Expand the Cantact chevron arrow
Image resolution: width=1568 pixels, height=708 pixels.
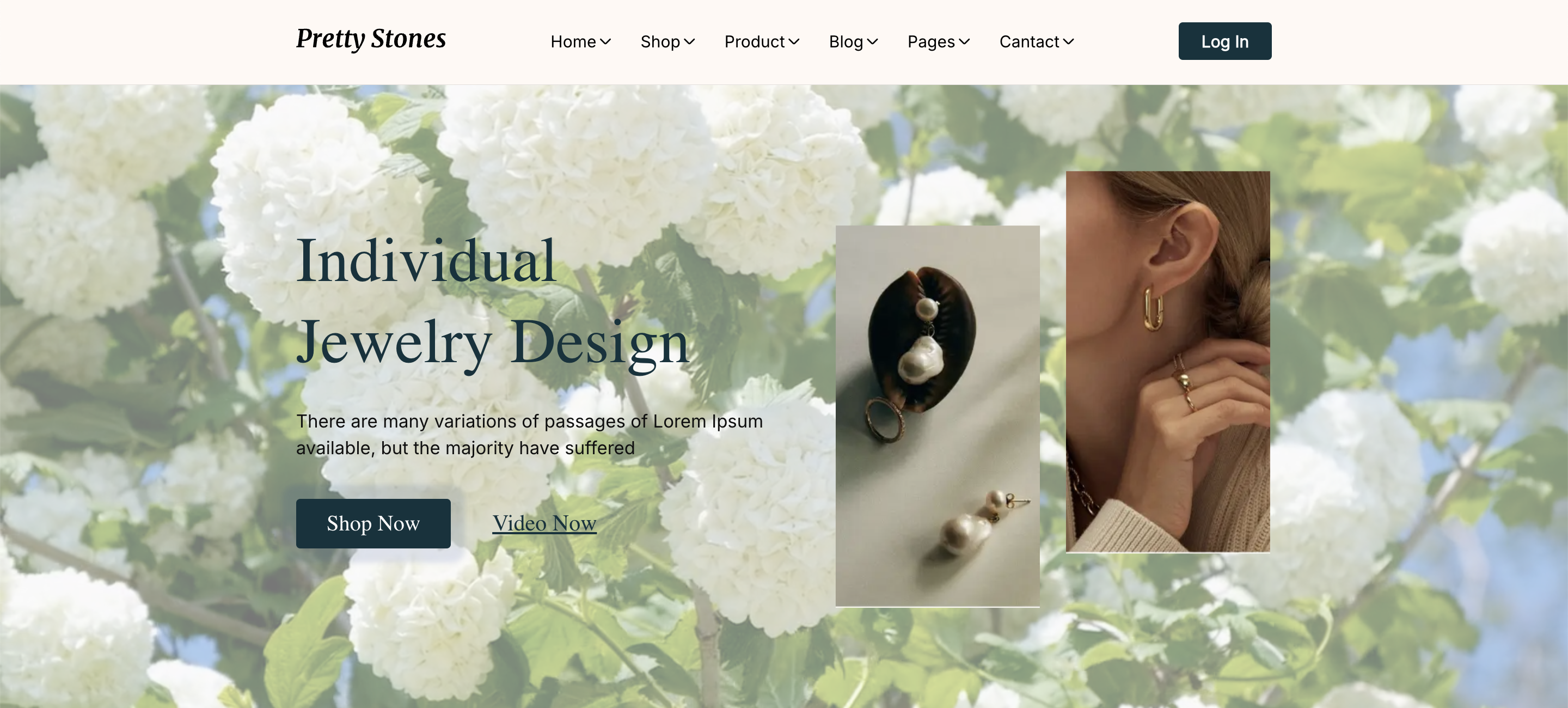(x=1068, y=41)
